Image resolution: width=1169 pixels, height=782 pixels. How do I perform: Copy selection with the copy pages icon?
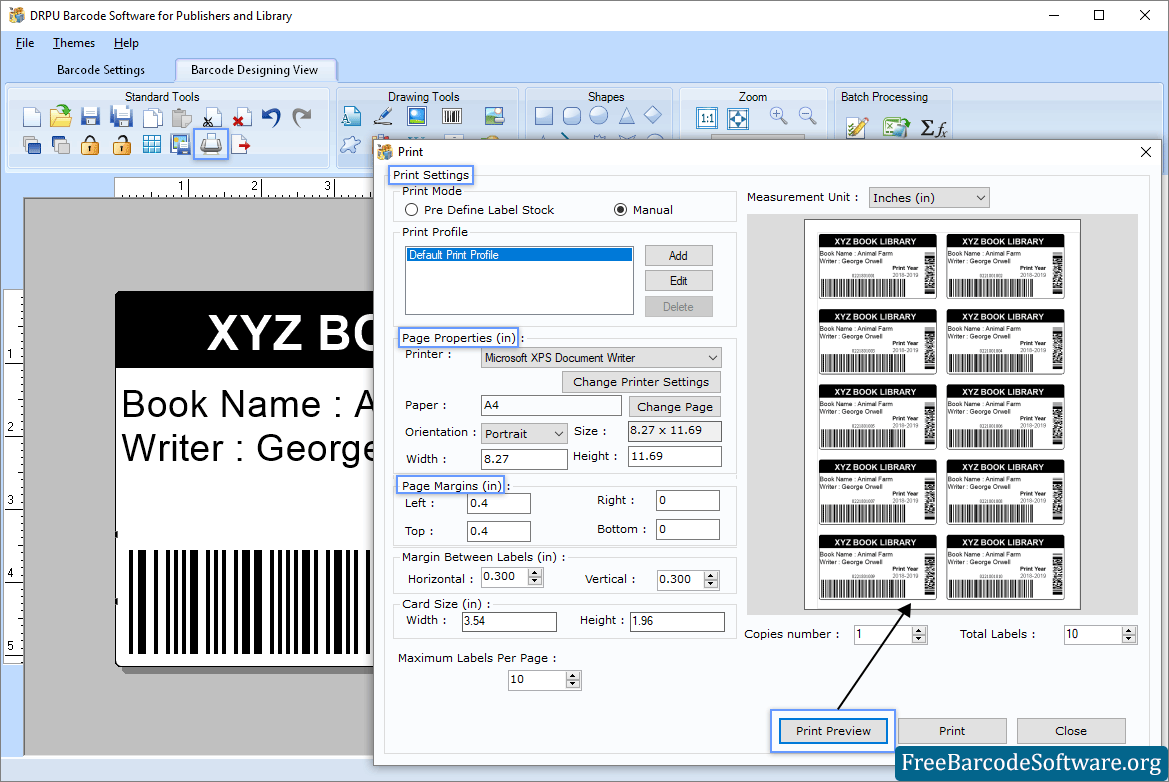(x=153, y=117)
